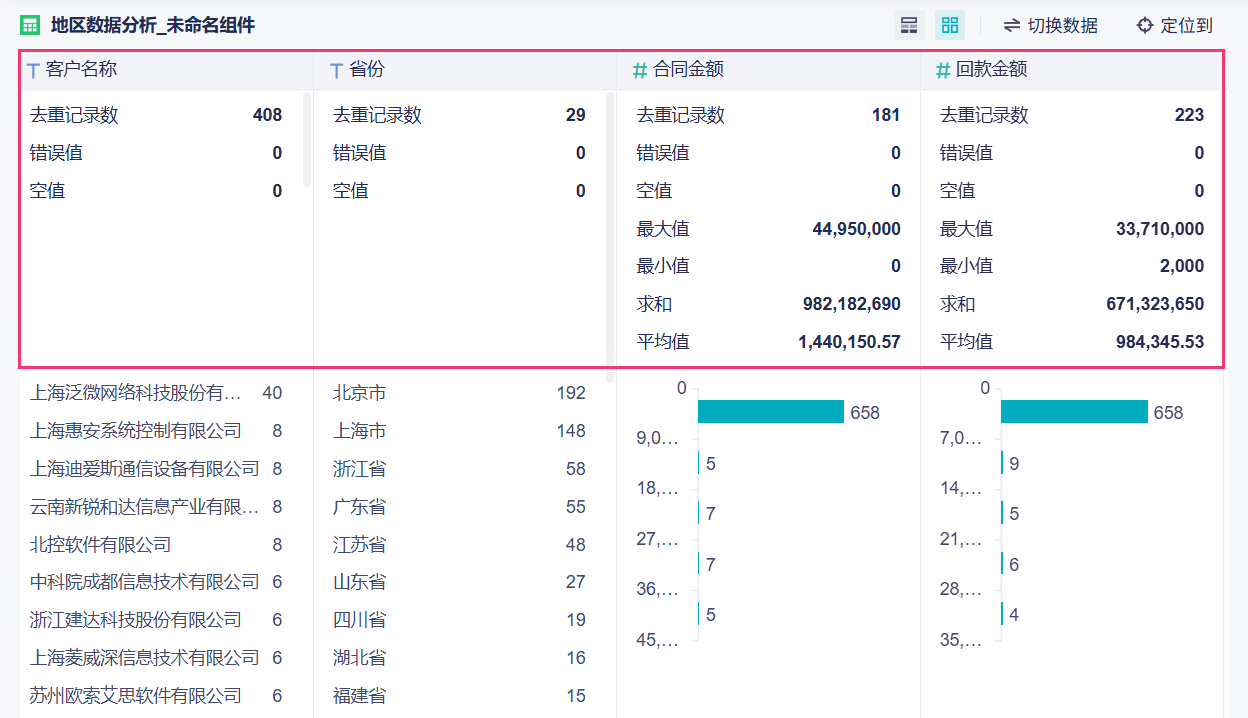
Task: Switch to table list view icon
Action: point(908,26)
